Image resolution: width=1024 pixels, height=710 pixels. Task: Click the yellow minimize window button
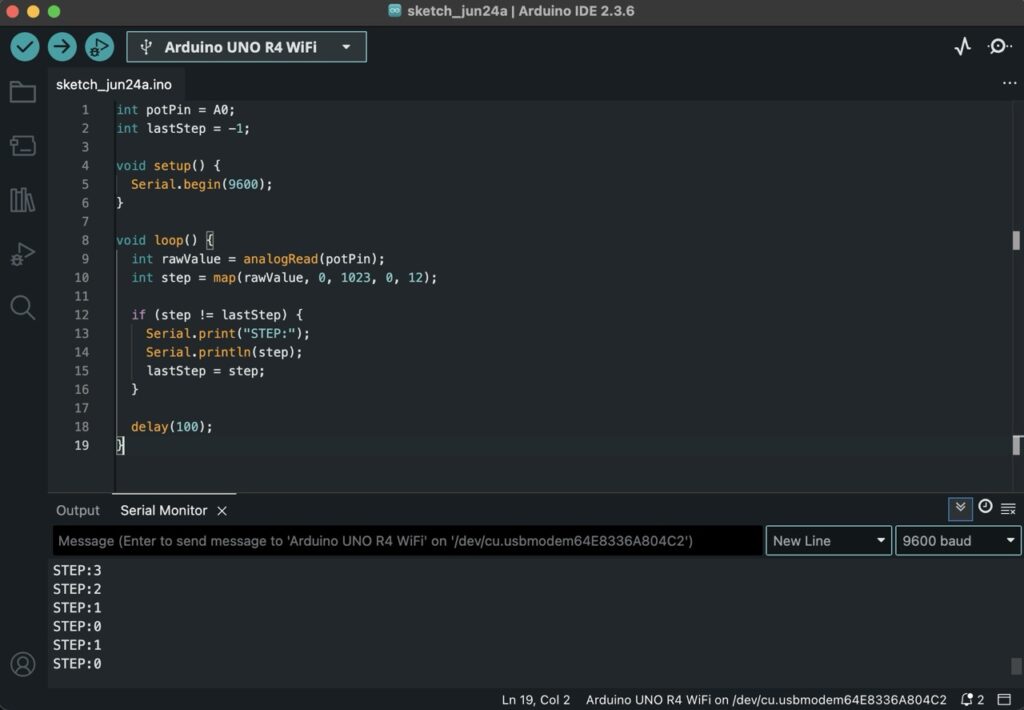(x=33, y=11)
